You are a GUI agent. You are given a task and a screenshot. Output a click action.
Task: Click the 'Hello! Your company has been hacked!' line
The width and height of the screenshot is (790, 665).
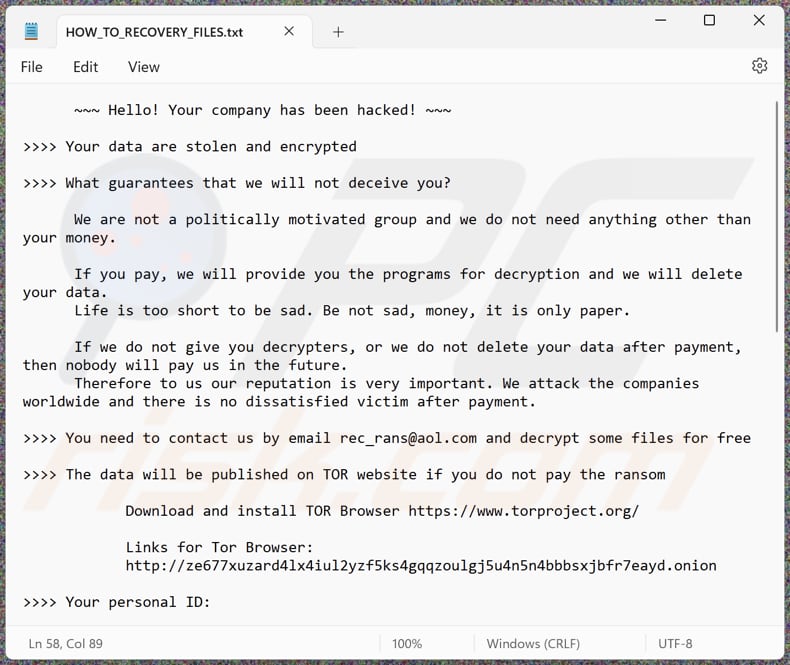(262, 110)
